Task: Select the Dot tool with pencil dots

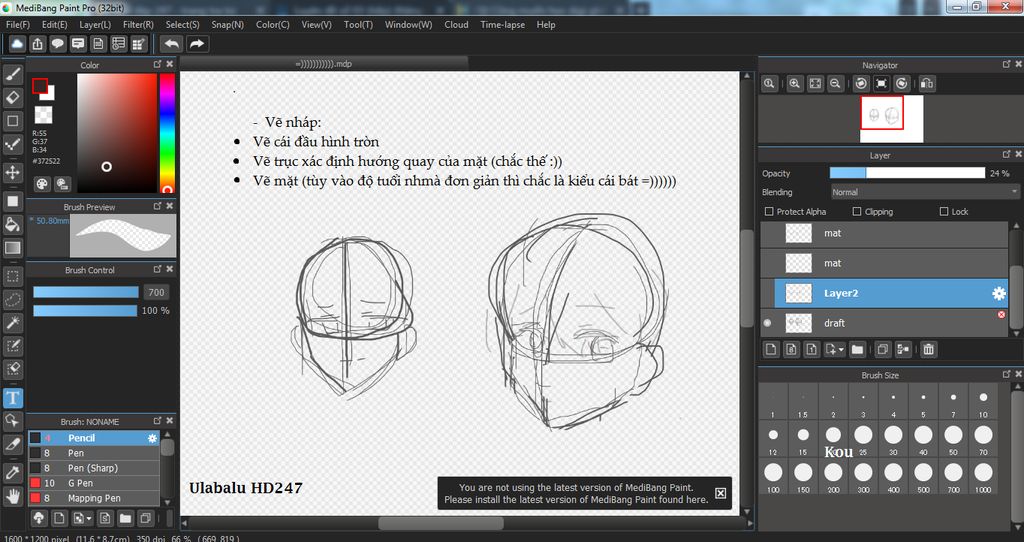Action: coord(13,145)
